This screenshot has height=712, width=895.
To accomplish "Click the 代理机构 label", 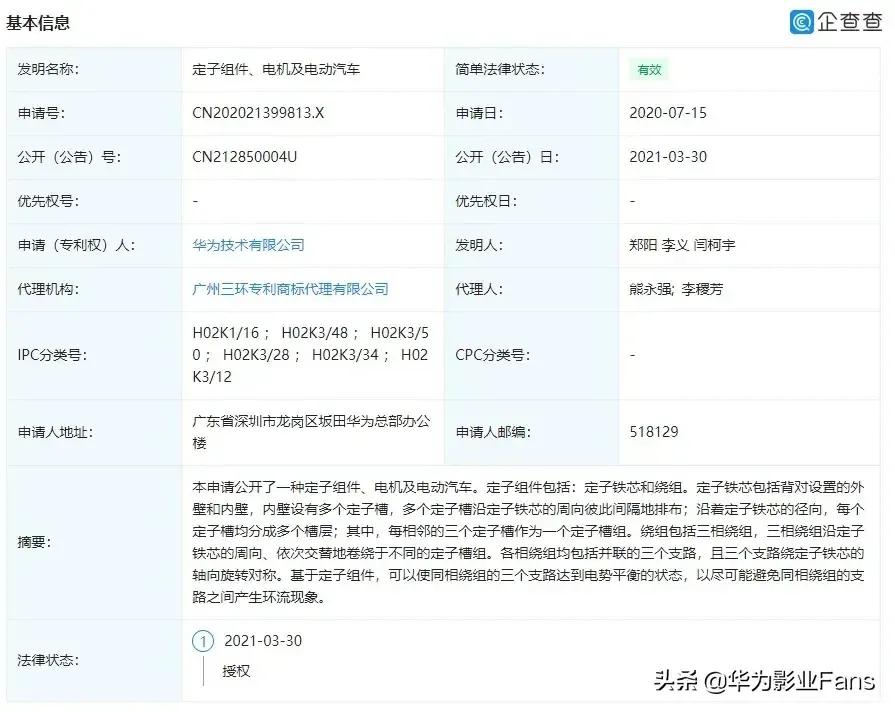I will click(x=48, y=289).
